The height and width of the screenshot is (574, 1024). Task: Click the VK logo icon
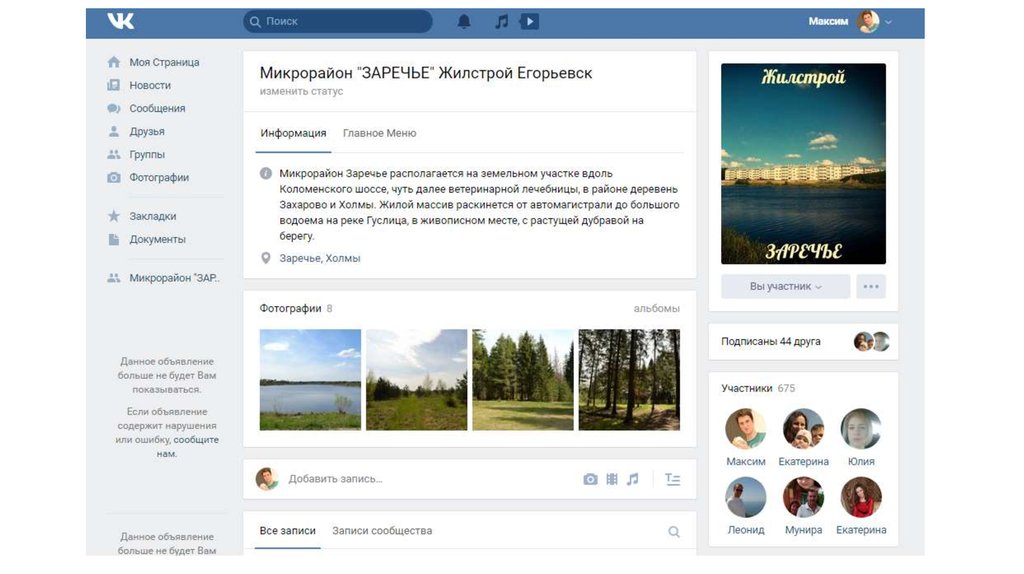[121, 21]
